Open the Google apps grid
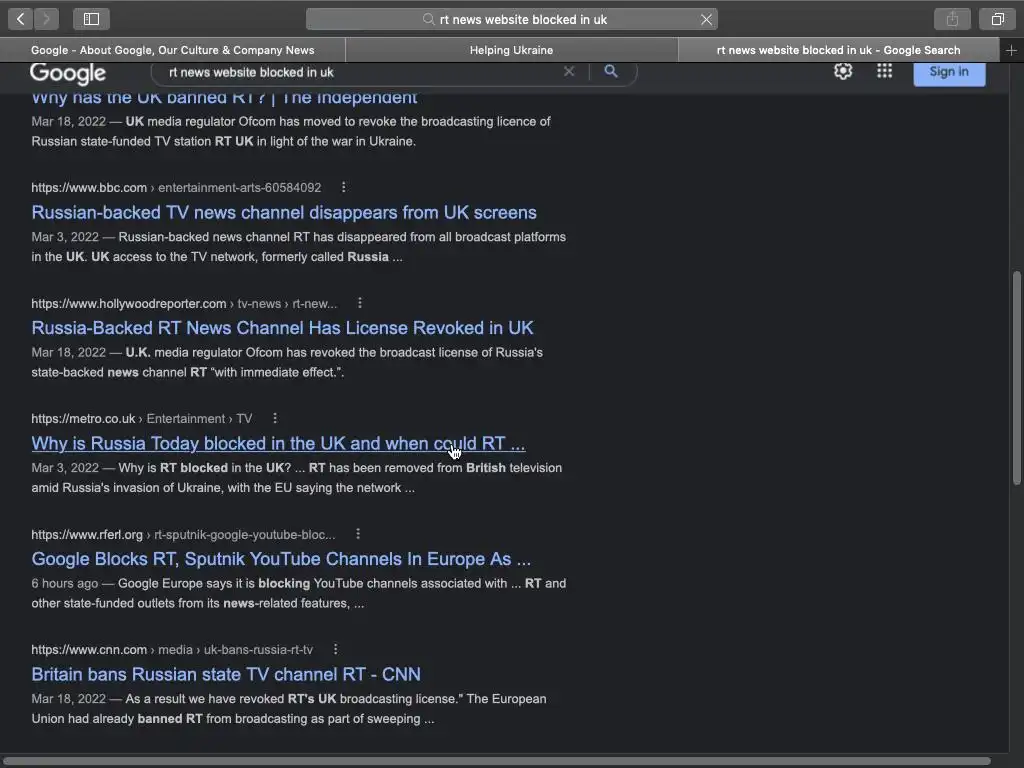Image resolution: width=1024 pixels, height=768 pixels. (x=884, y=71)
